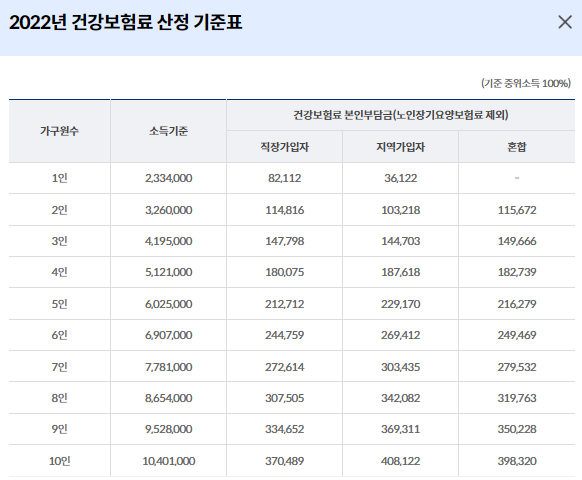Viewport: 582px width, 480px height.
Task: Select the 7인 row label
Action: tap(59, 367)
